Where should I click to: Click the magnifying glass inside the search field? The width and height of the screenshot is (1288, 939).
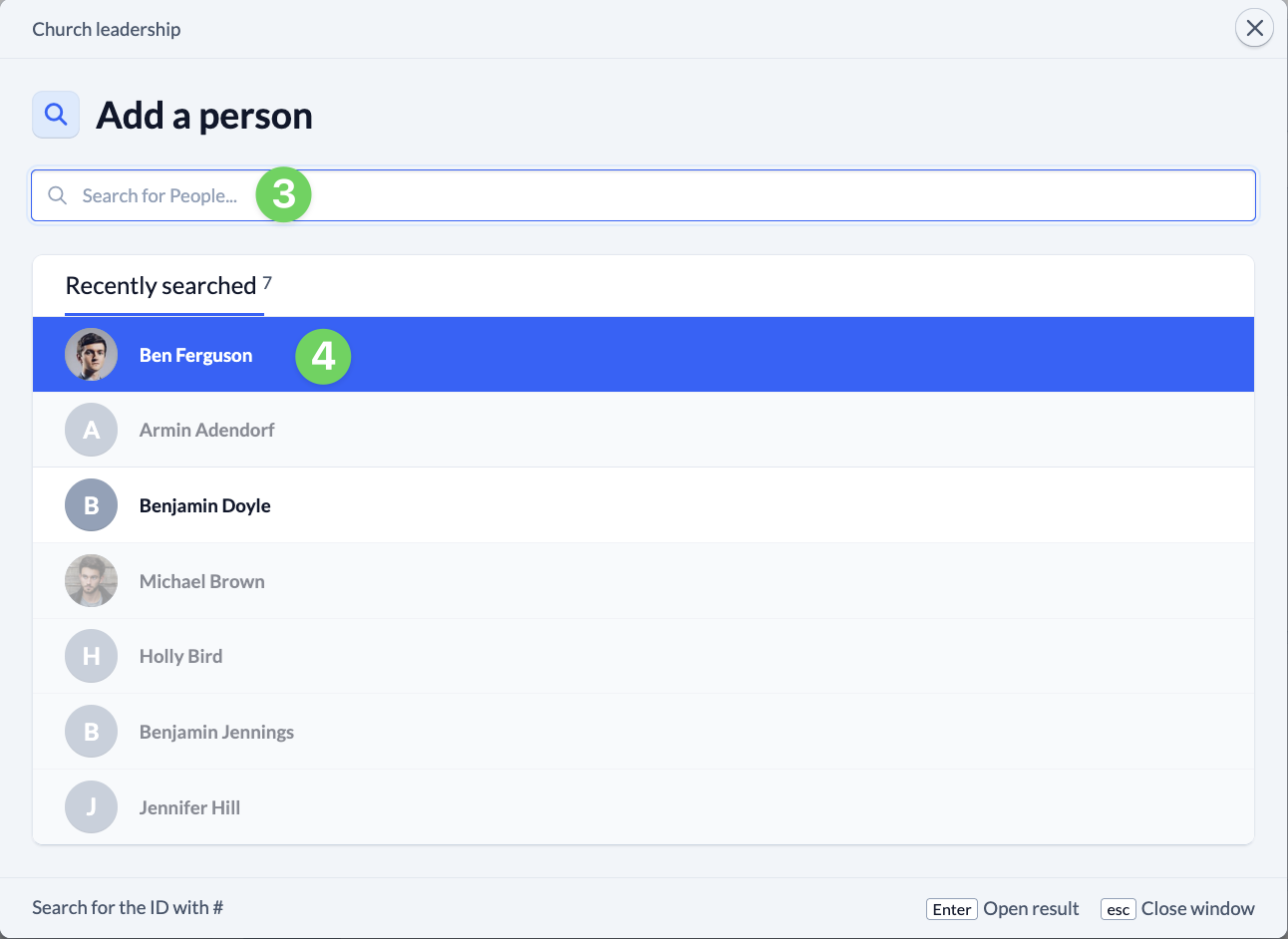pos(58,195)
